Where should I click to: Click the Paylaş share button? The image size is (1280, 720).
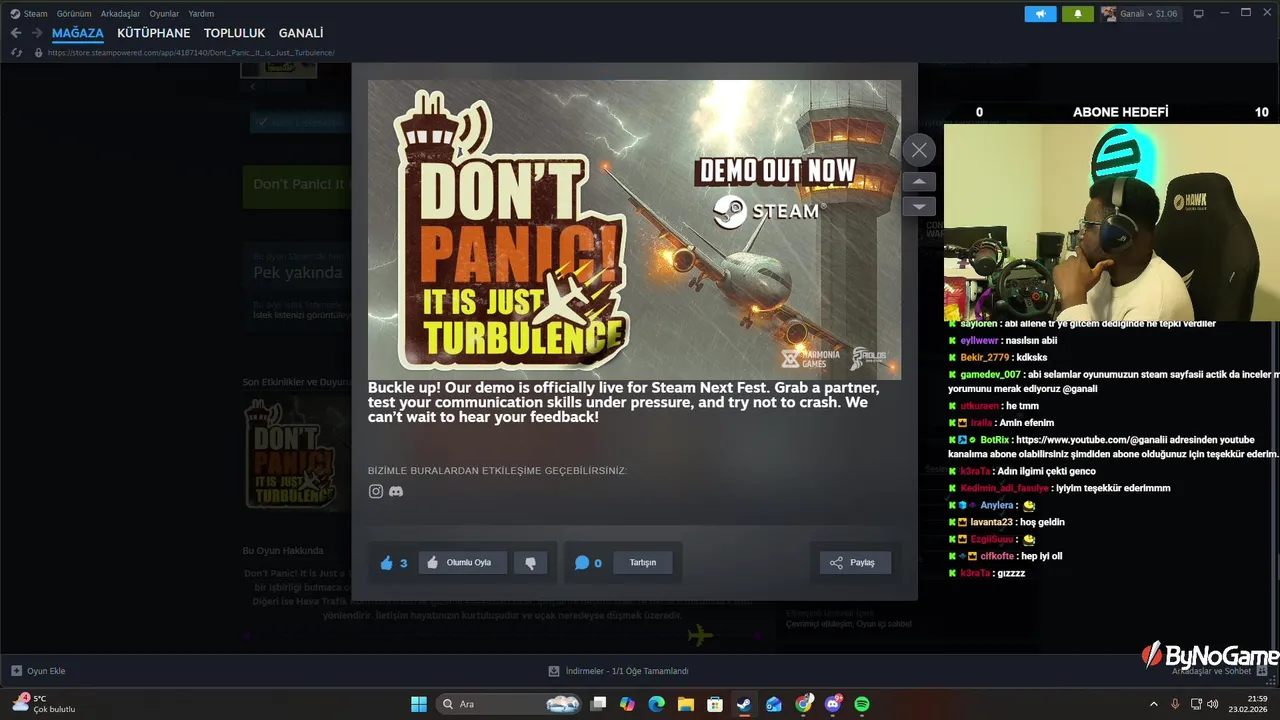click(x=855, y=563)
